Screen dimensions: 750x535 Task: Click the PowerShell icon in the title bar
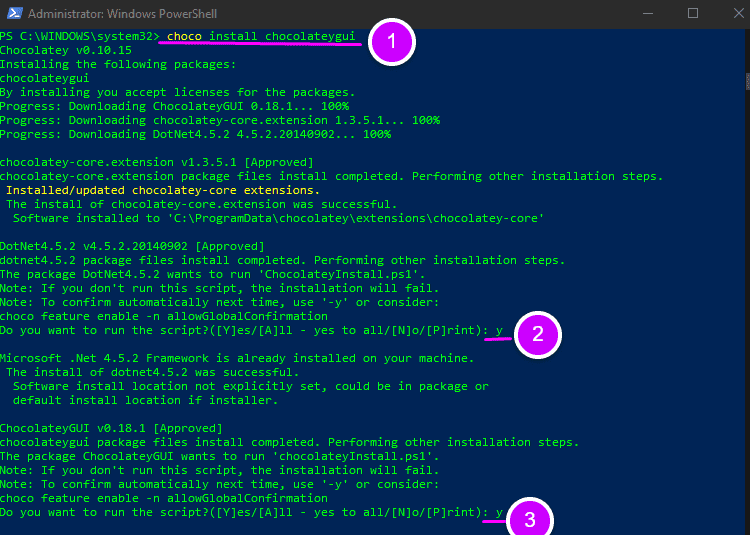point(15,13)
